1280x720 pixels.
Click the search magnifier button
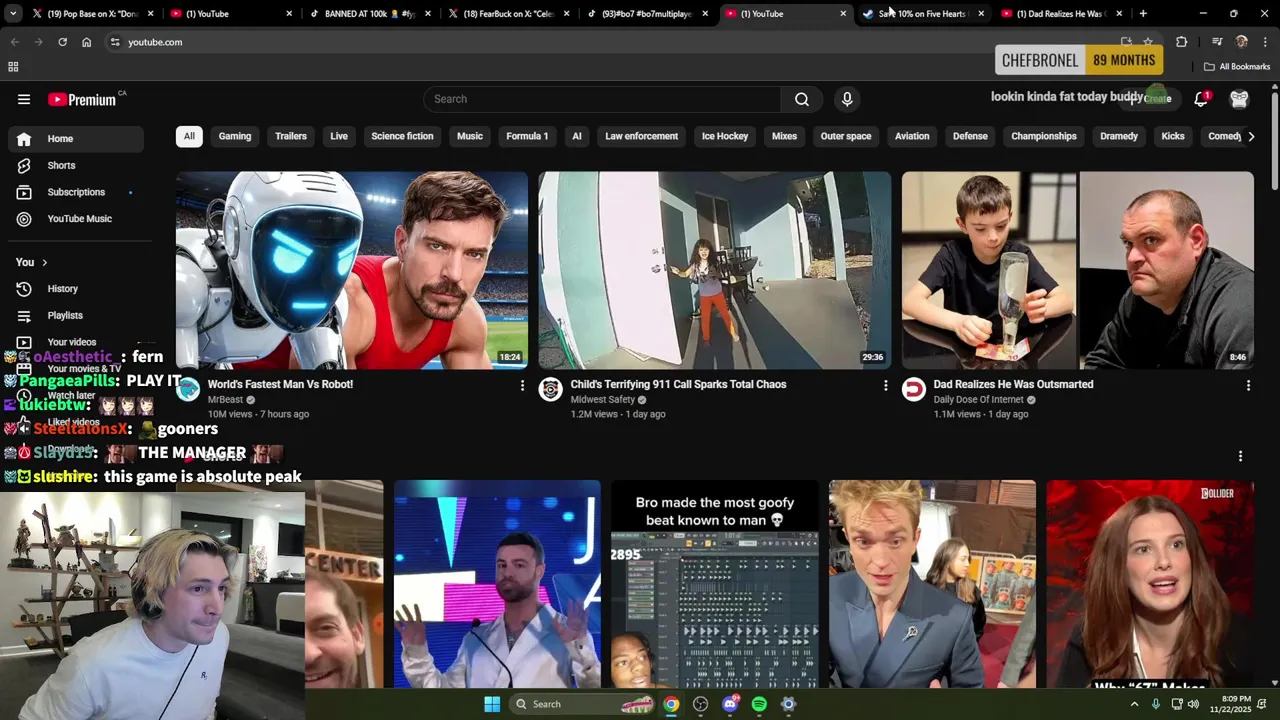point(802,99)
